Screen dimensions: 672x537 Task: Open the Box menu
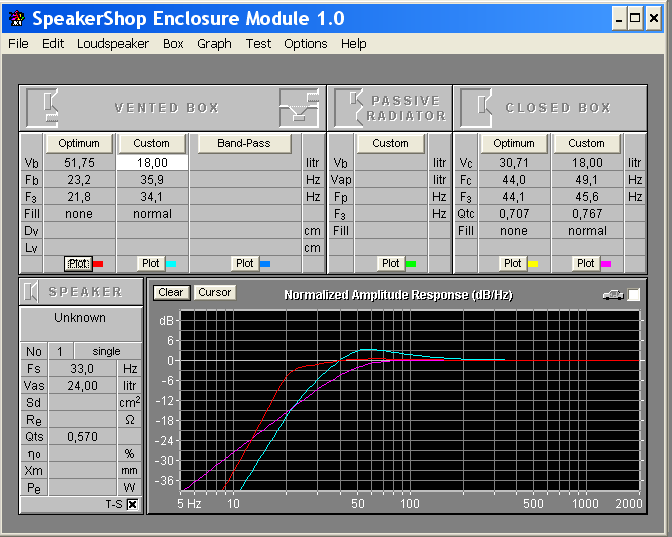pyautogui.click(x=173, y=44)
